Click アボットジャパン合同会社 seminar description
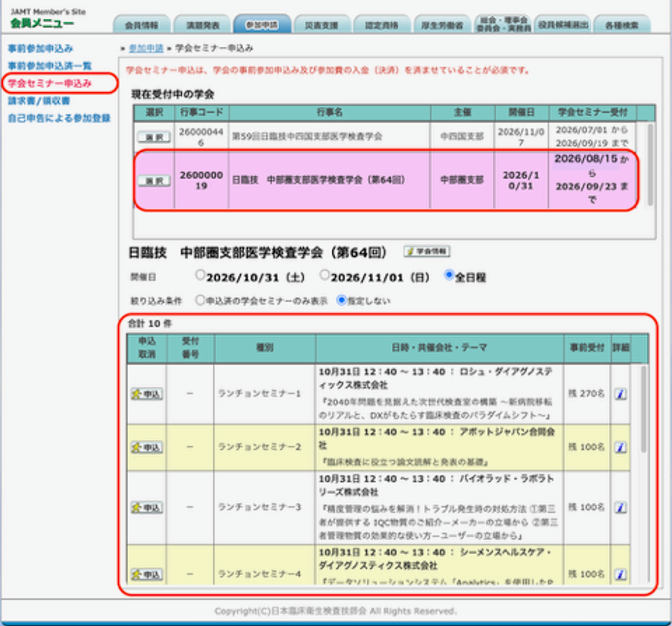 coord(439,447)
